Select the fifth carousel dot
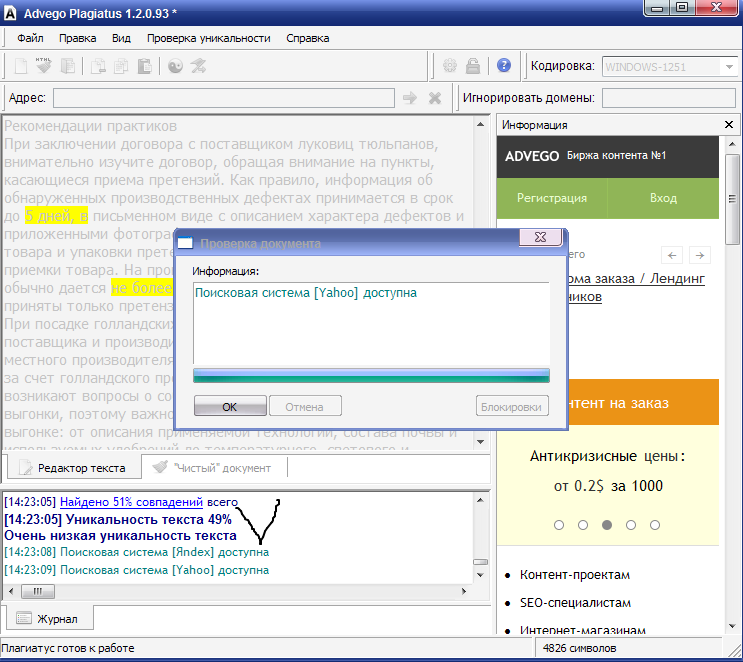 point(655,525)
